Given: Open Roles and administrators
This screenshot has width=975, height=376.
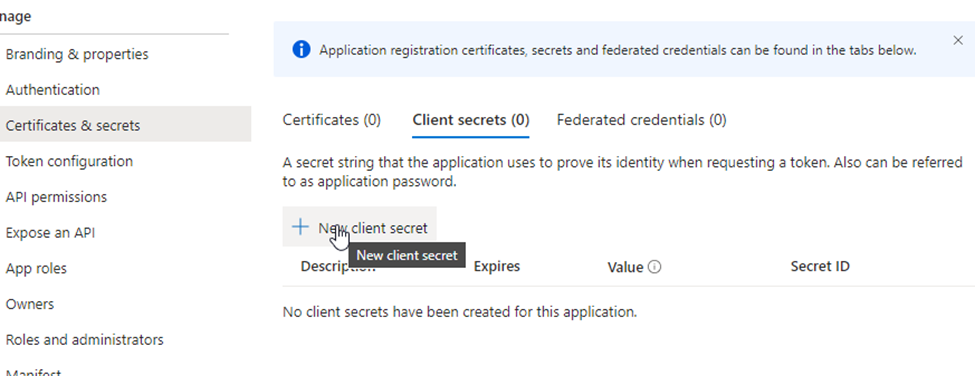Looking at the screenshot, I should [x=85, y=340].
